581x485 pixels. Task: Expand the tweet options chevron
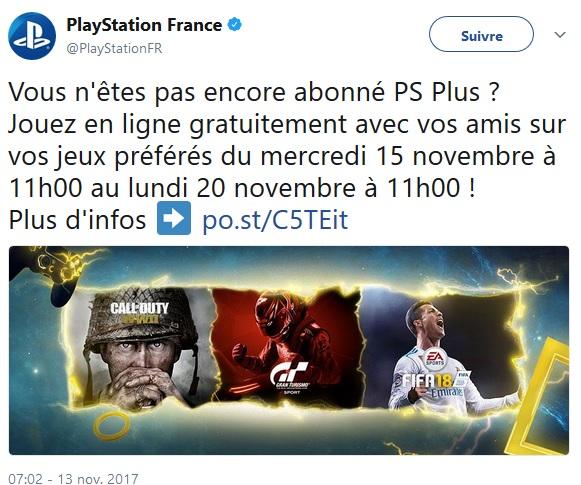point(560,35)
